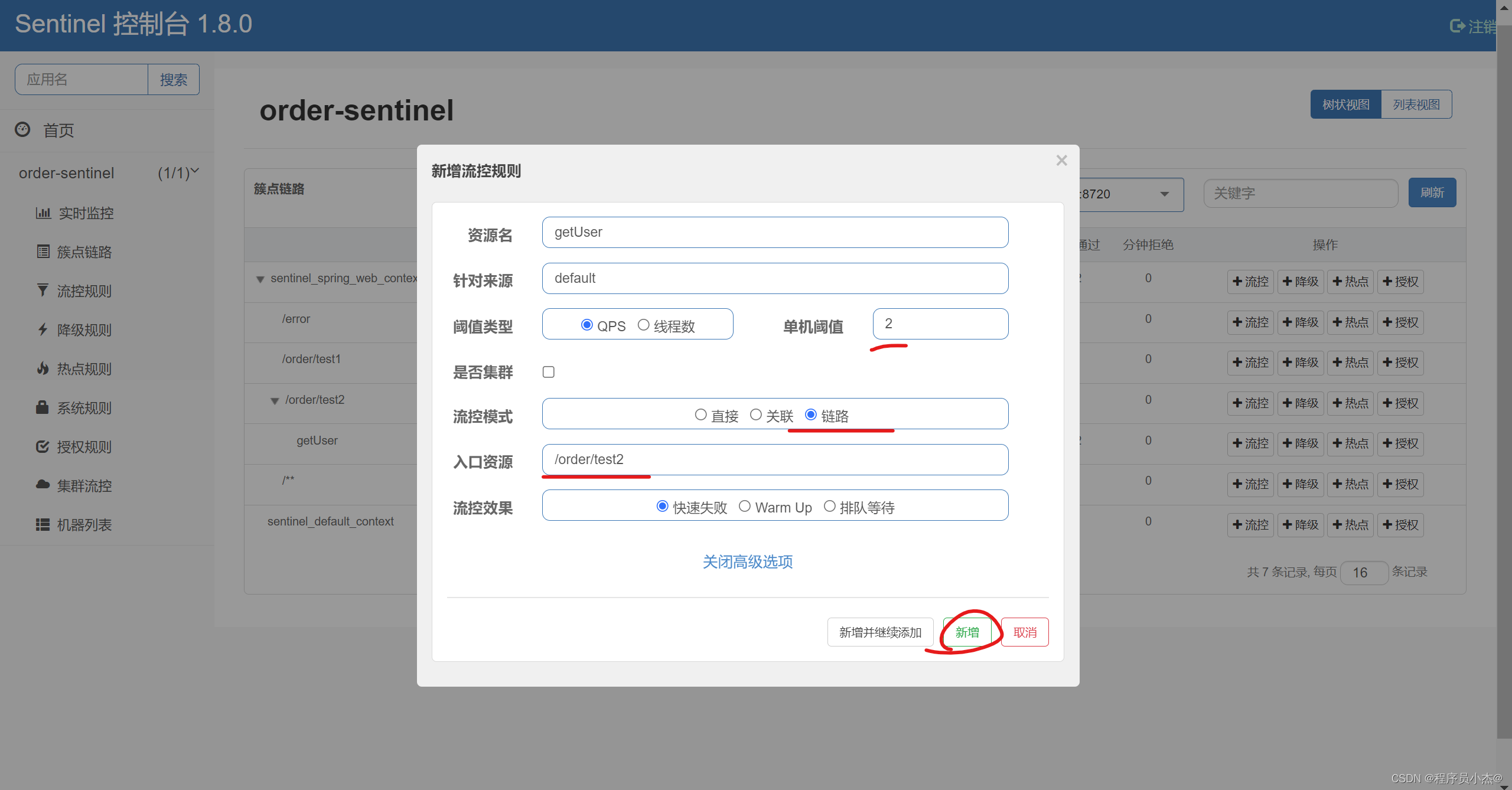This screenshot has width=1512, height=790.
Task: Collapse the sentinel_spring_web_context tree node
Action: coord(260,279)
